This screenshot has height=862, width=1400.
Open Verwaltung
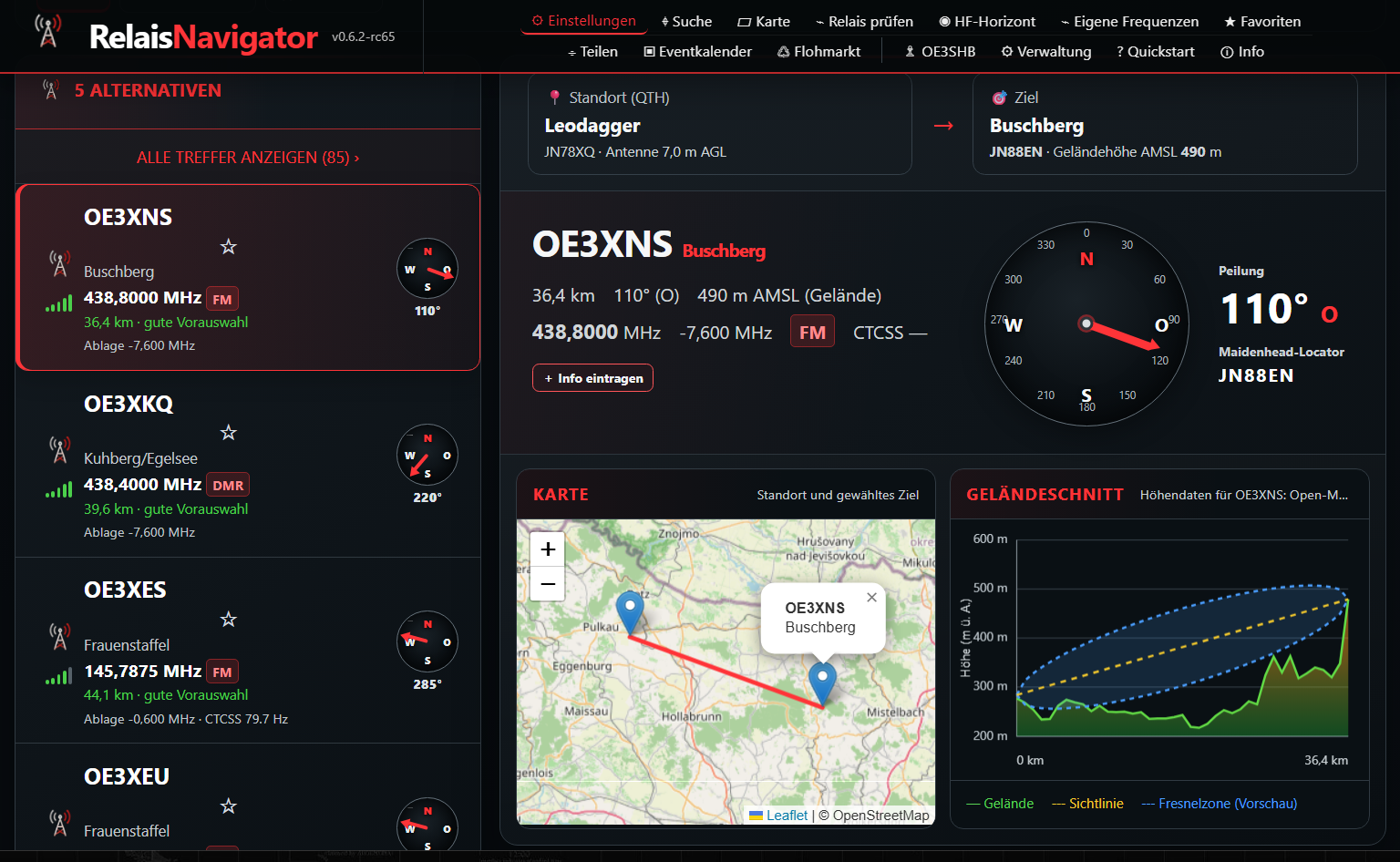[x=1046, y=51]
